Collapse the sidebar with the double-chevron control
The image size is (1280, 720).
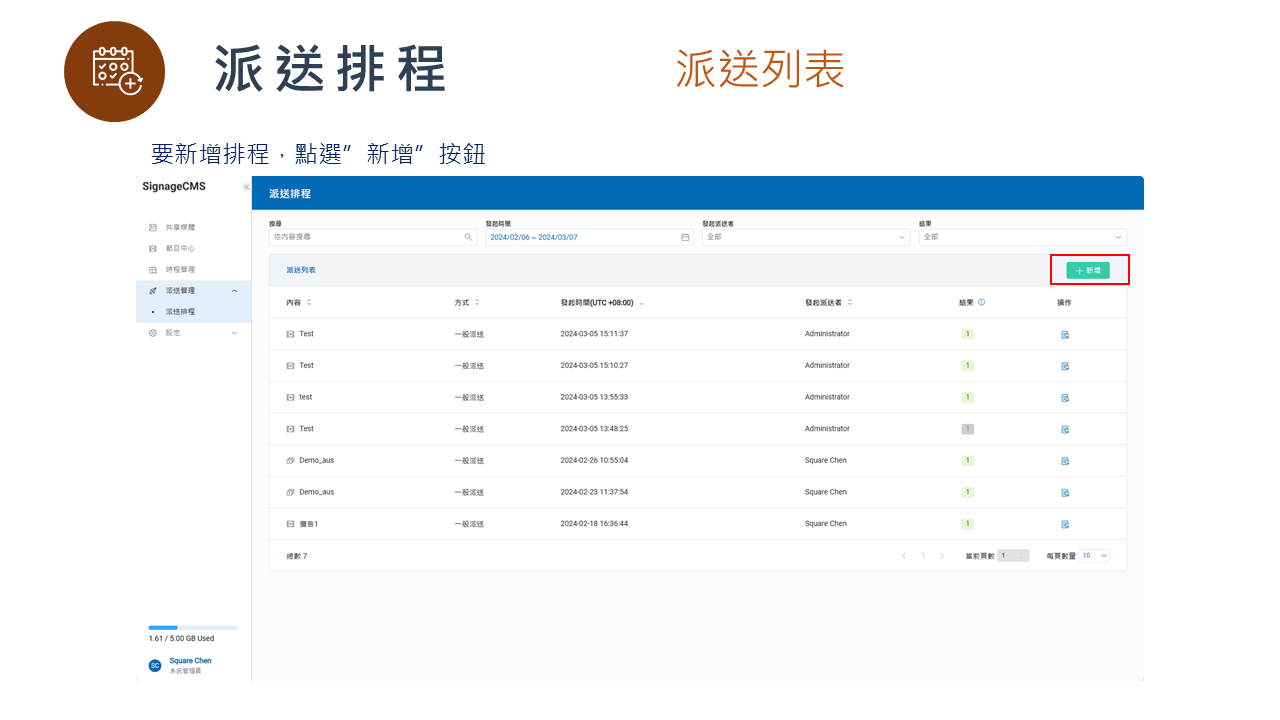click(246, 187)
